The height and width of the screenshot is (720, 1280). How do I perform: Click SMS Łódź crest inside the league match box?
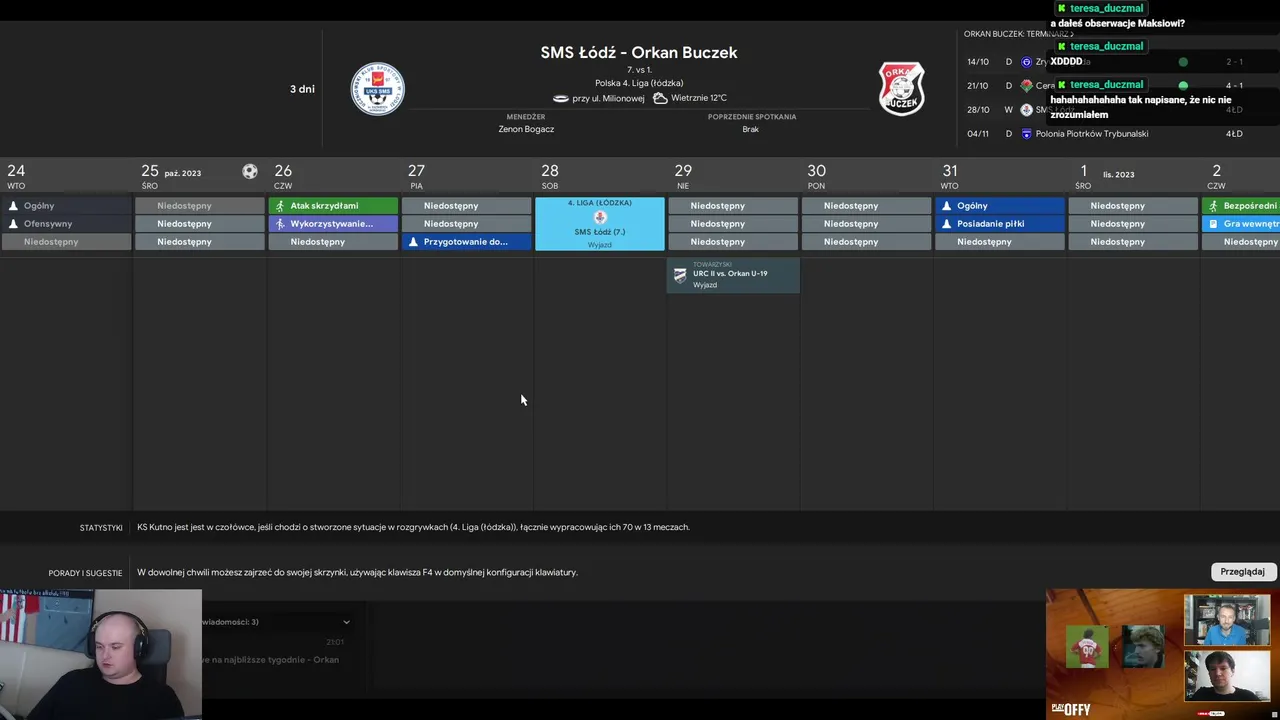tap(600, 217)
